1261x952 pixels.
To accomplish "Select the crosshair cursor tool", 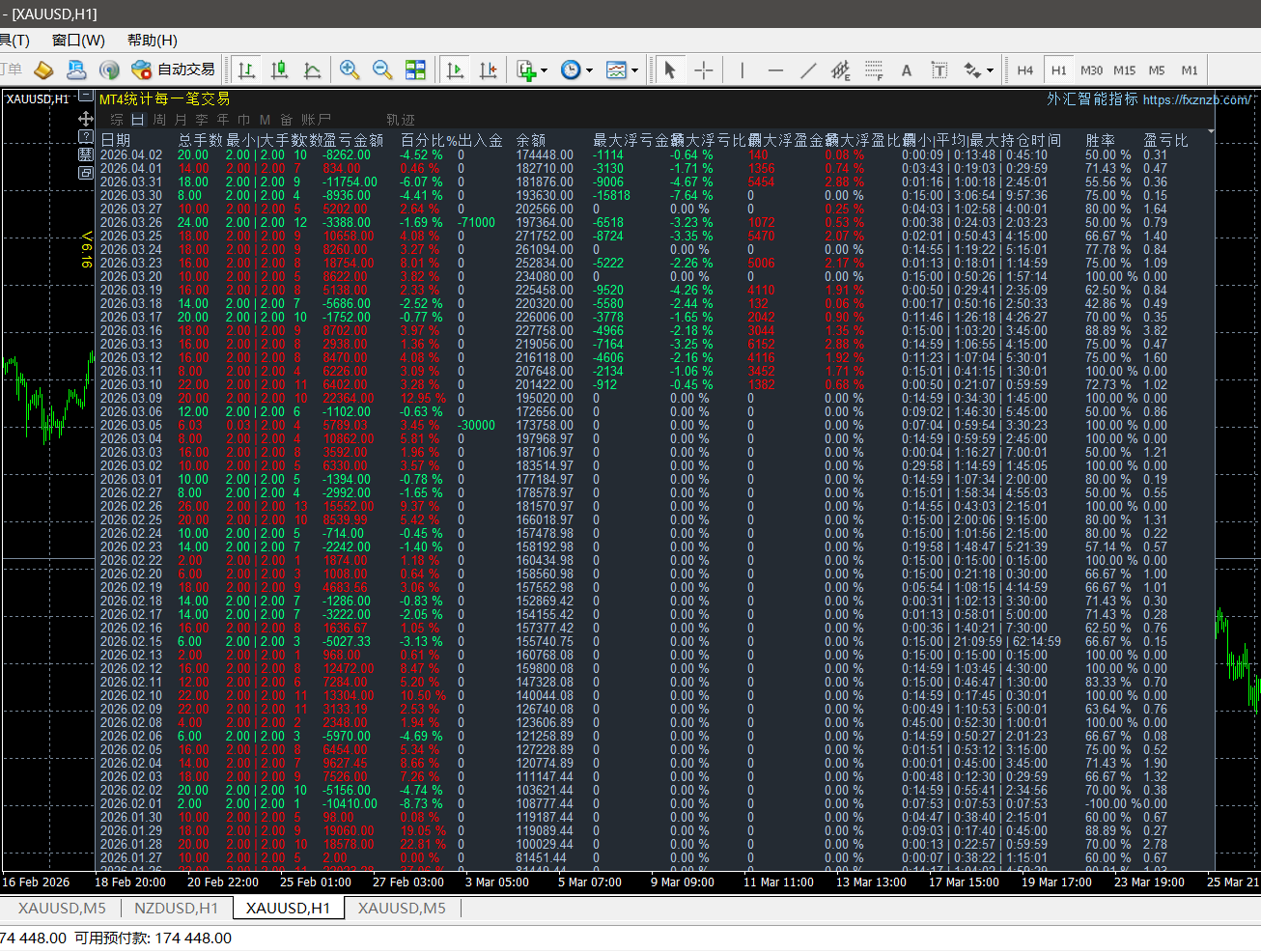I will pos(704,70).
